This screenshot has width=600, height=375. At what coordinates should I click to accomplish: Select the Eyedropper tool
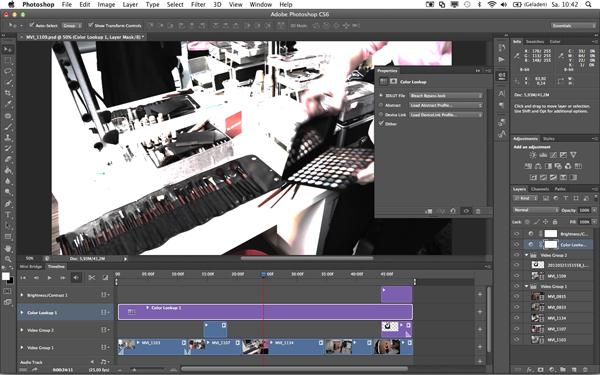(x=8, y=104)
